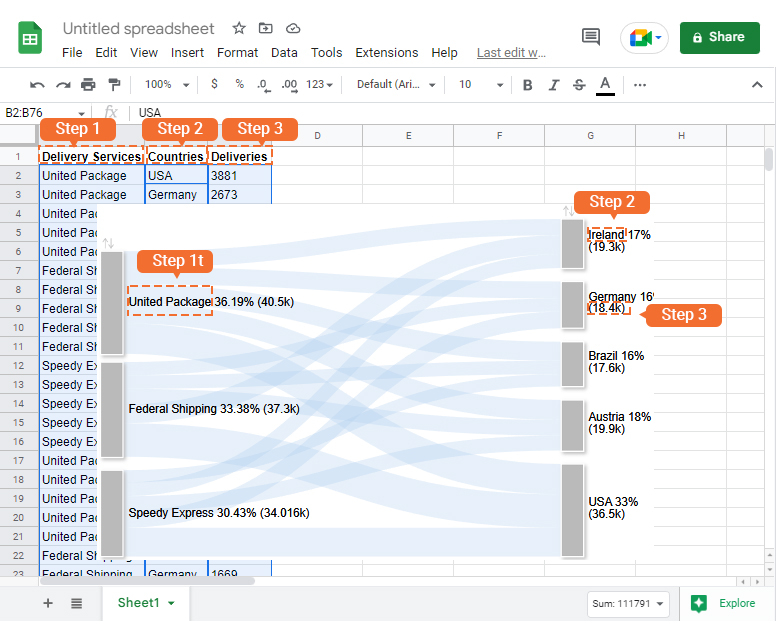
Task: Open the Tools menu
Action: coord(326,52)
